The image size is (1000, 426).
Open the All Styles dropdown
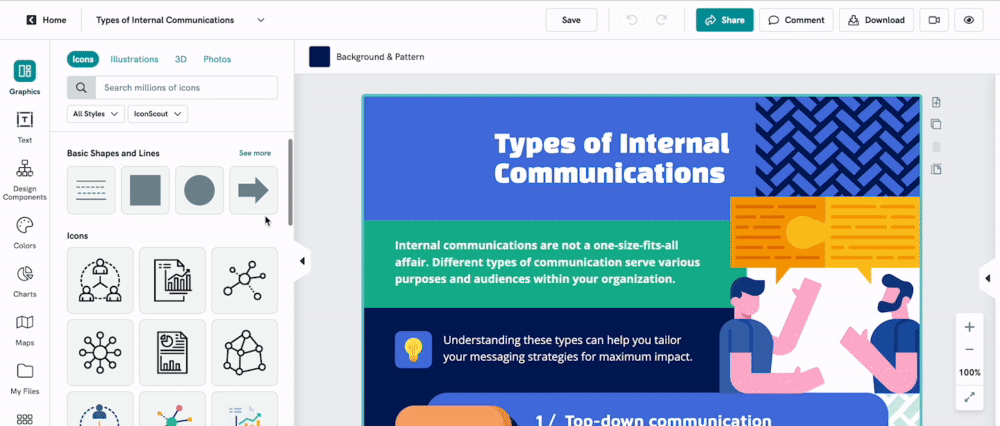tap(96, 114)
